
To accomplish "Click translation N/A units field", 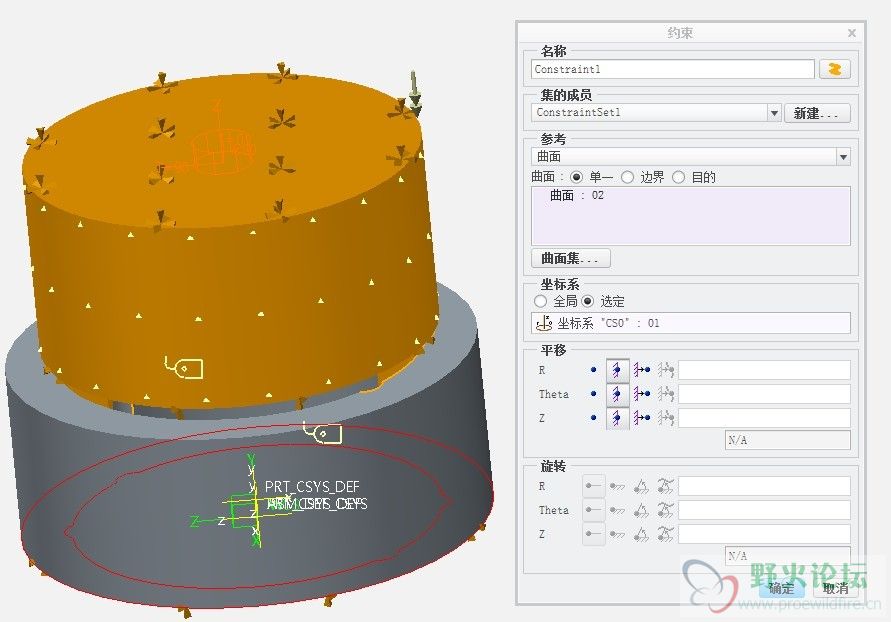I will pyautogui.click(x=788, y=440).
